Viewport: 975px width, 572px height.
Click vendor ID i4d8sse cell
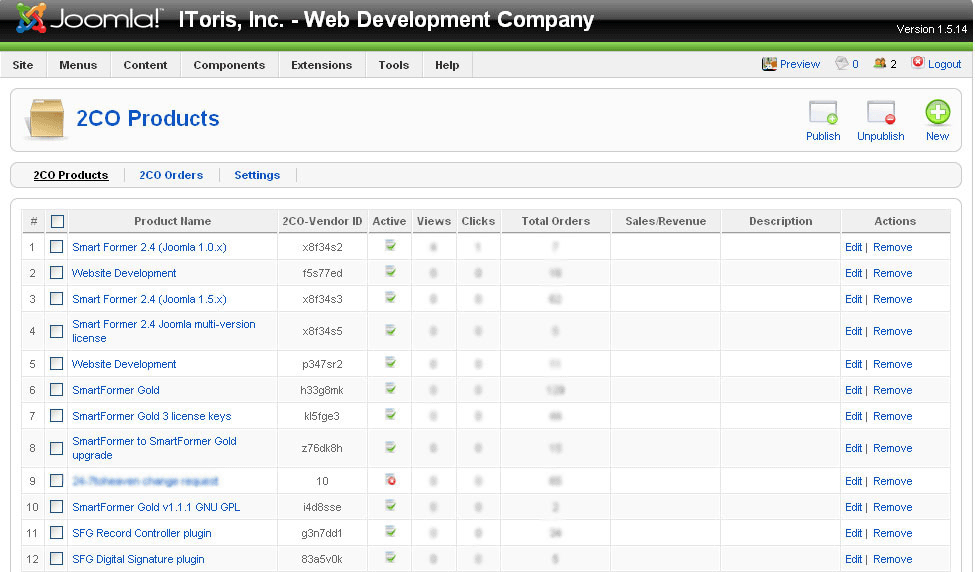[321, 507]
